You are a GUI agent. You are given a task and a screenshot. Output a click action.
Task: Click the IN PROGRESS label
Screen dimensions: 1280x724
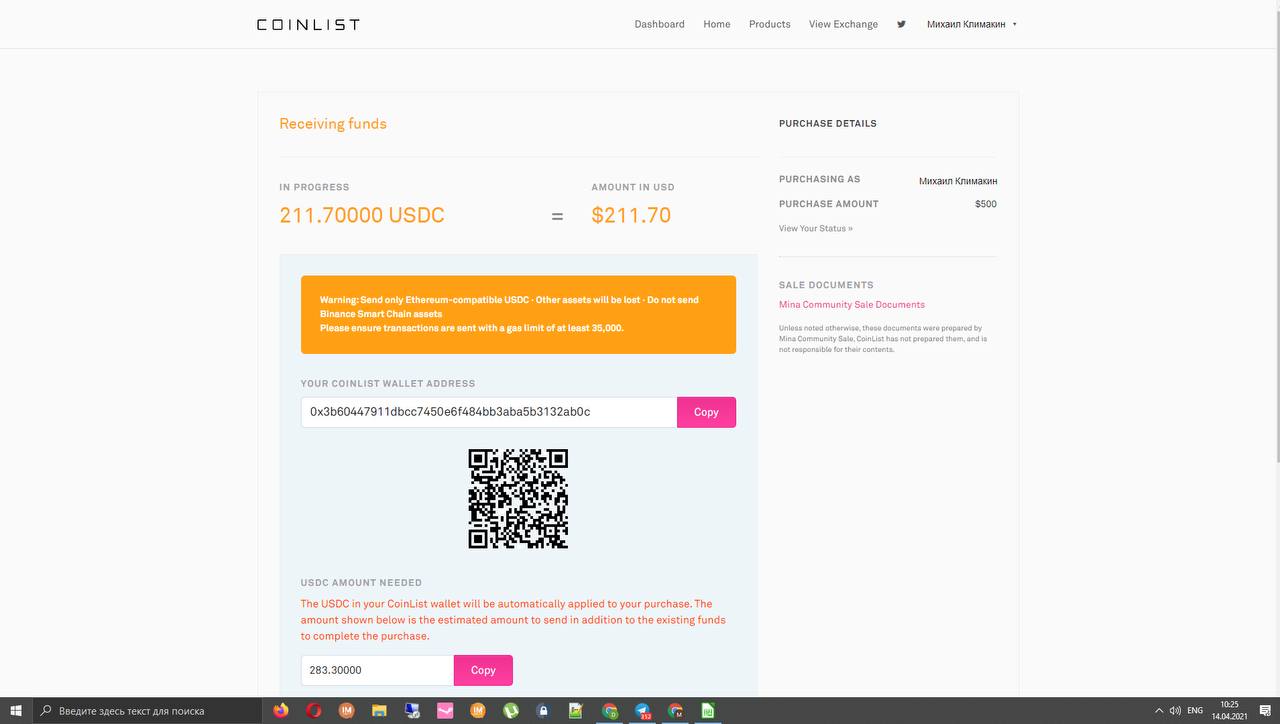(x=314, y=187)
